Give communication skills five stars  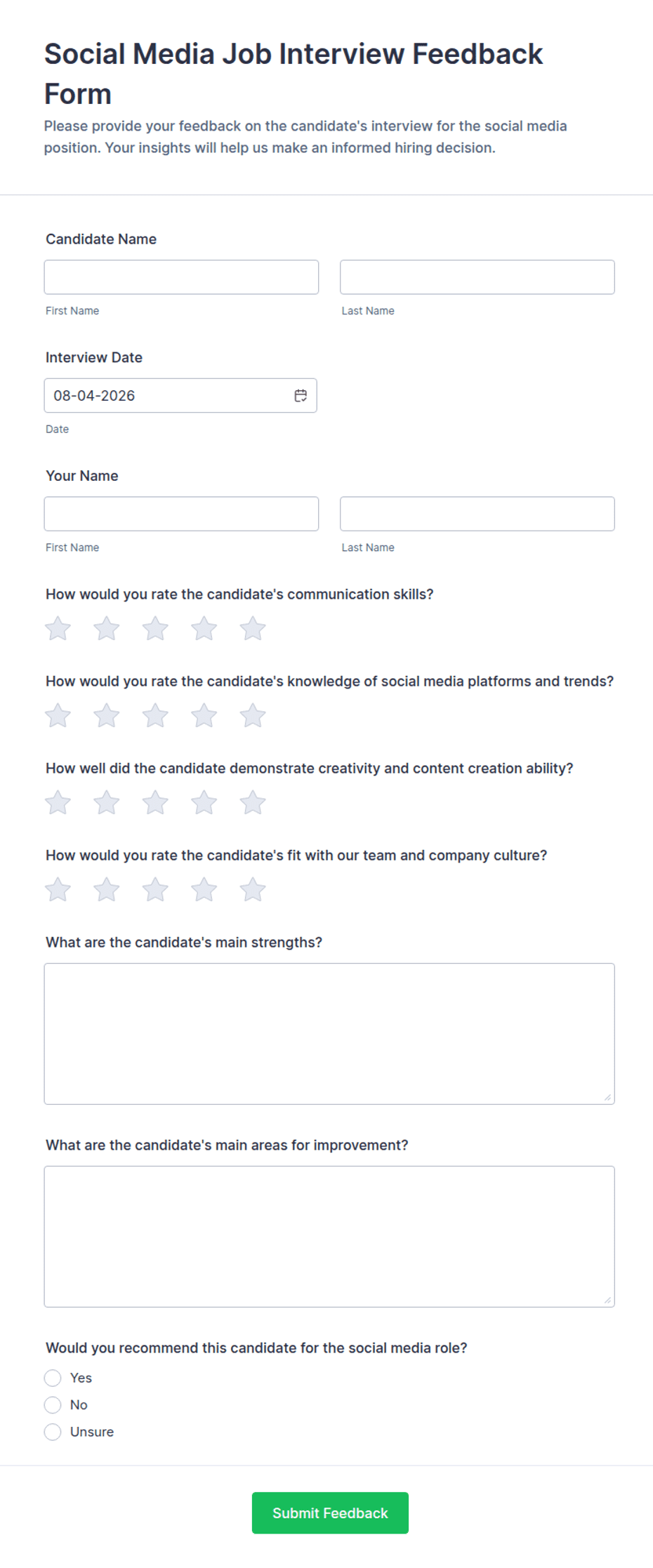[x=253, y=628]
